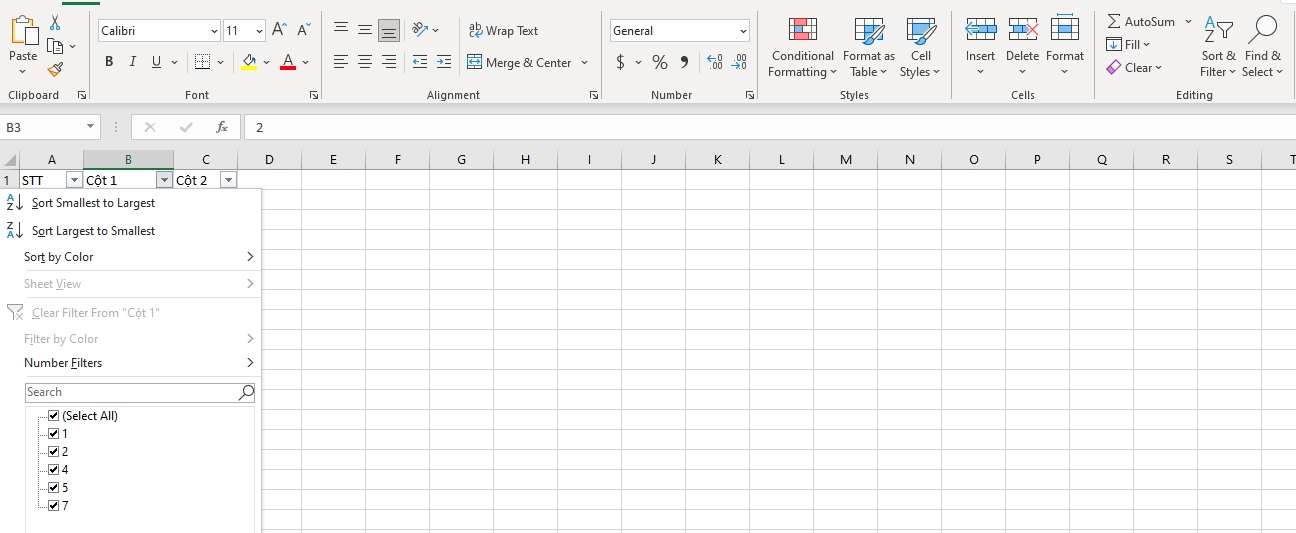Click the Cut scissors icon
Screen dimensions: 1296x533
coord(55,22)
